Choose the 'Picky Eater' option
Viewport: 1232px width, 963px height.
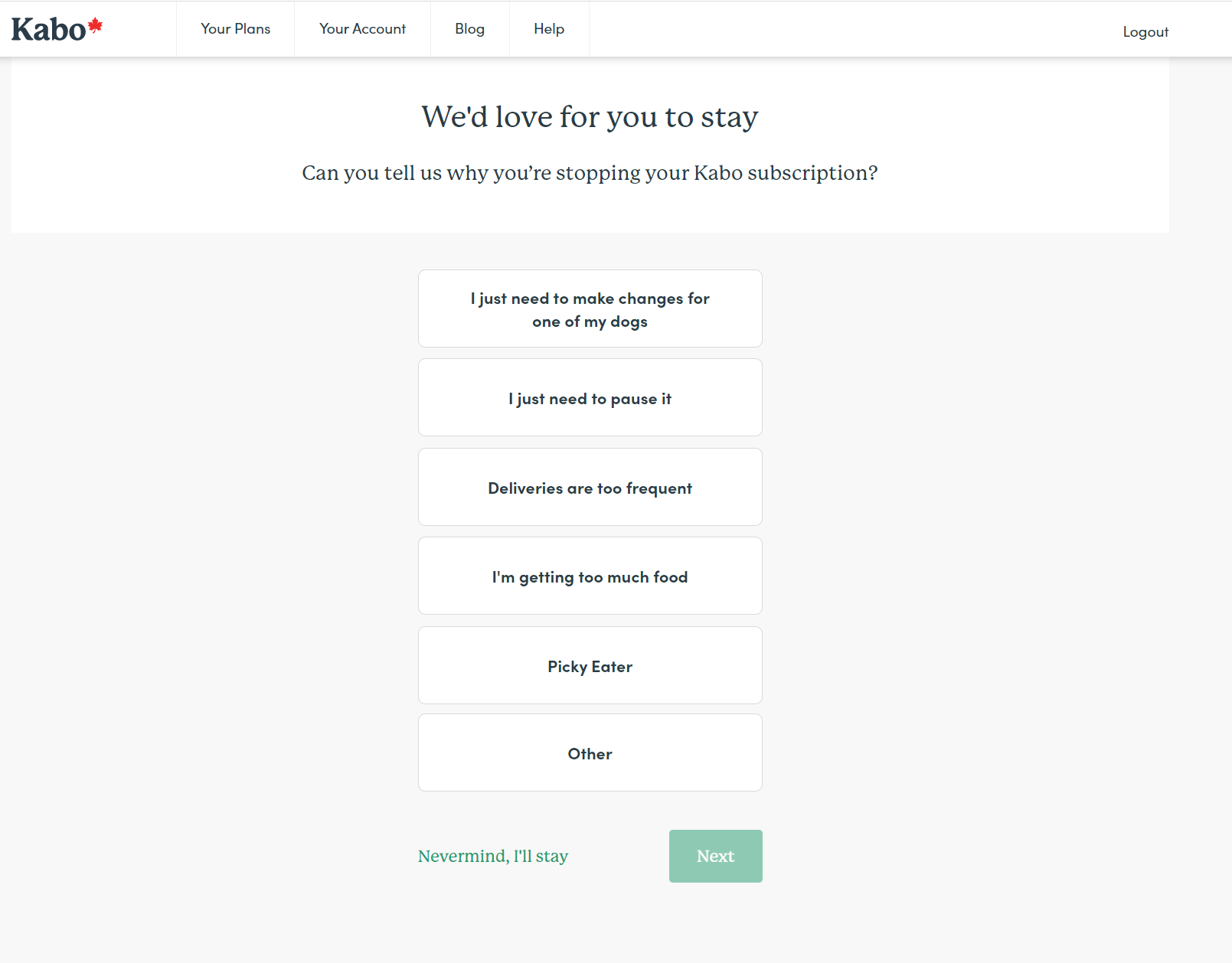(x=590, y=666)
